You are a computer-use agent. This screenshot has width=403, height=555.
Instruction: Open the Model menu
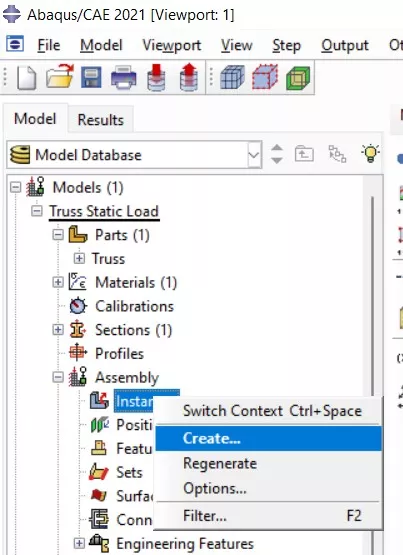pyautogui.click(x=101, y=45)
